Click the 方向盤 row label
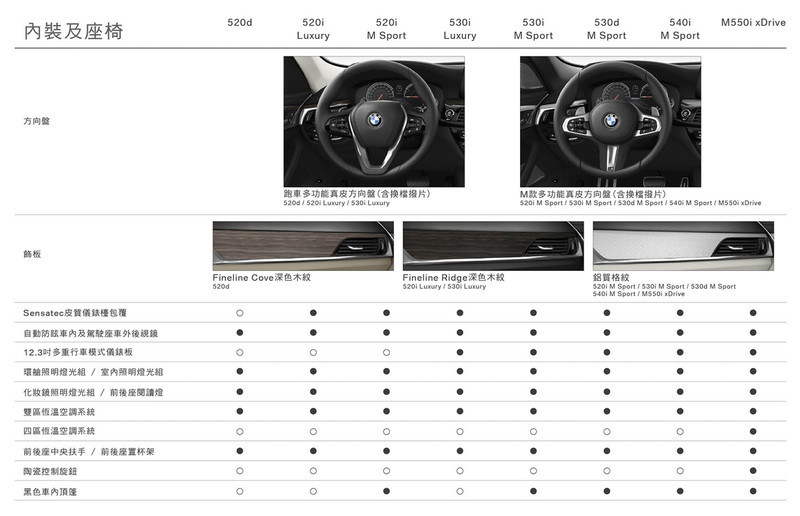 click(36, 121)
